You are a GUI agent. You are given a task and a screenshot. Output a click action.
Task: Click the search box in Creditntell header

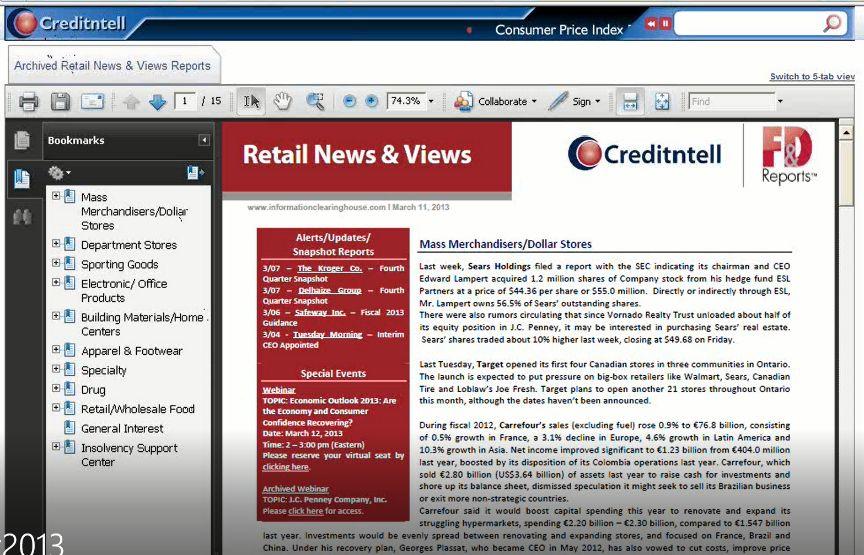pos(747,24)
